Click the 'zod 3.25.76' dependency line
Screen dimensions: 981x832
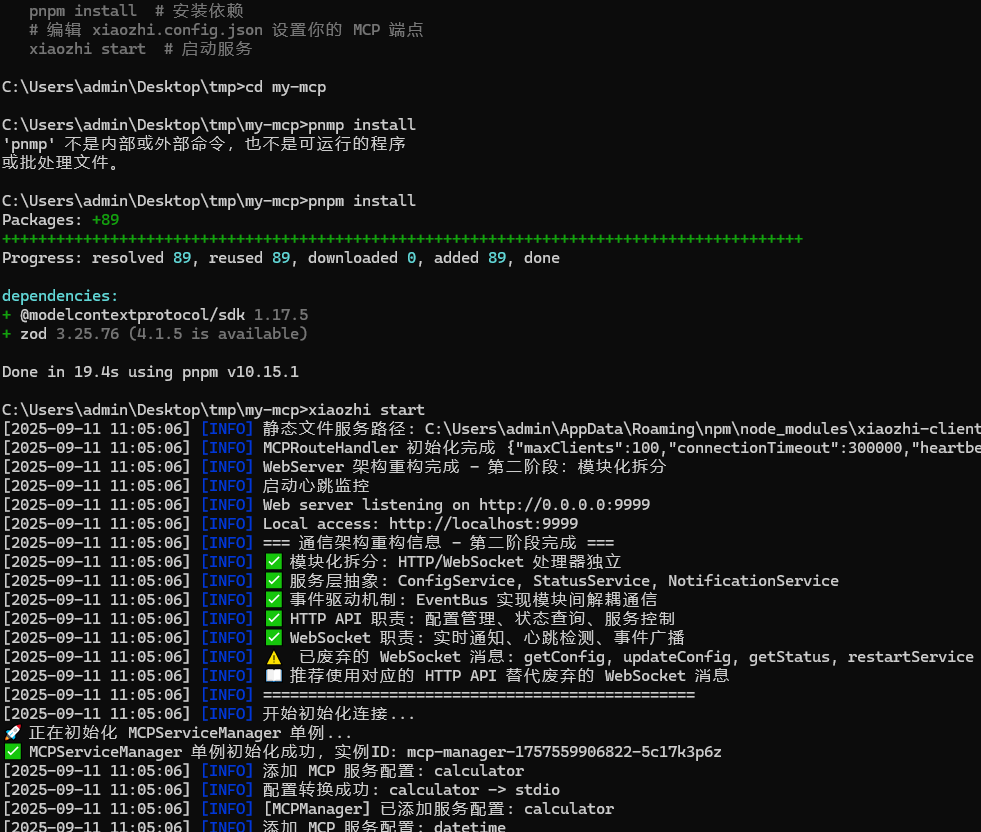pos(155,334)
